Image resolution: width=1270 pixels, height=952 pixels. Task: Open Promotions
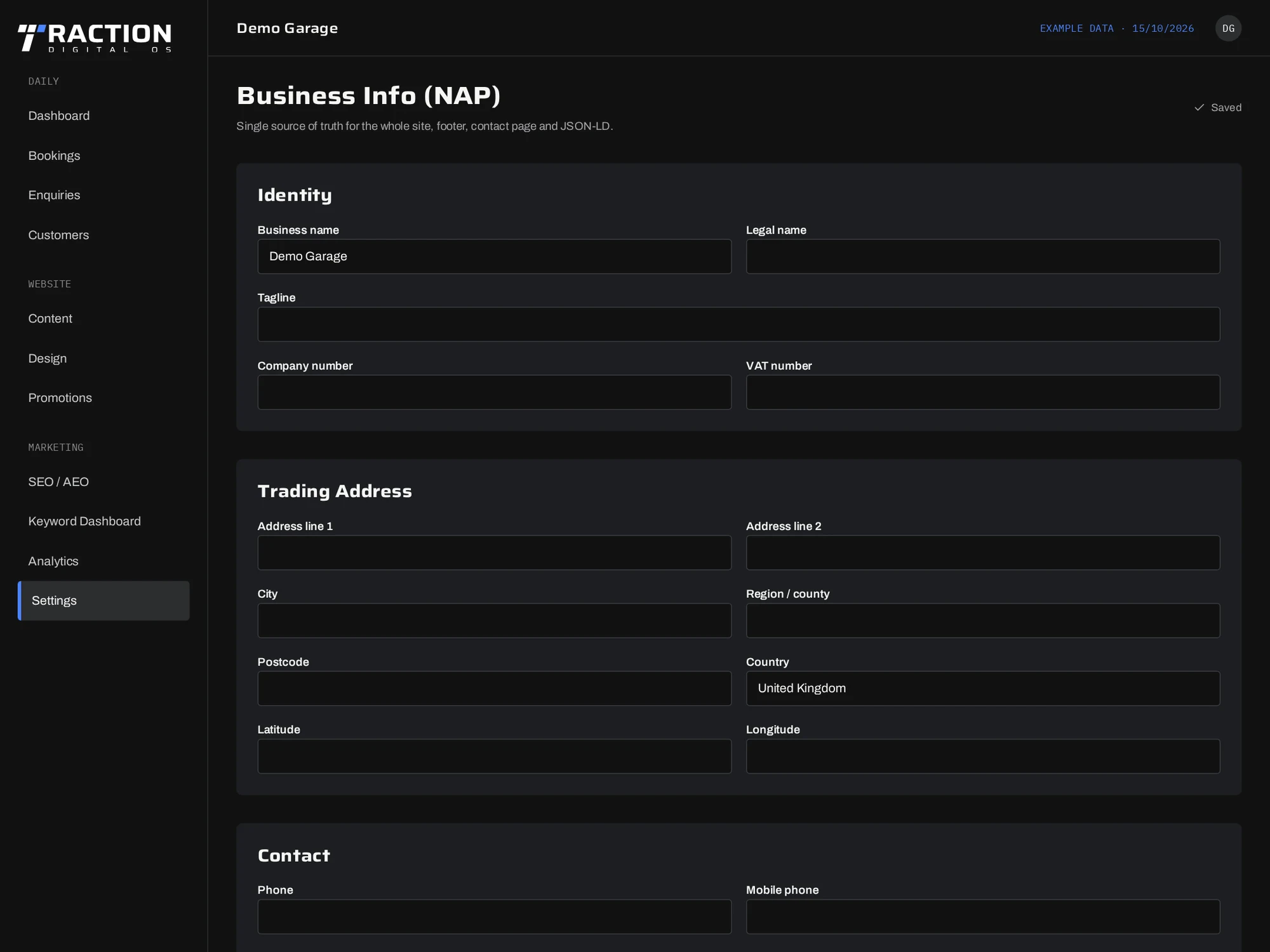[x=104, y=398]
